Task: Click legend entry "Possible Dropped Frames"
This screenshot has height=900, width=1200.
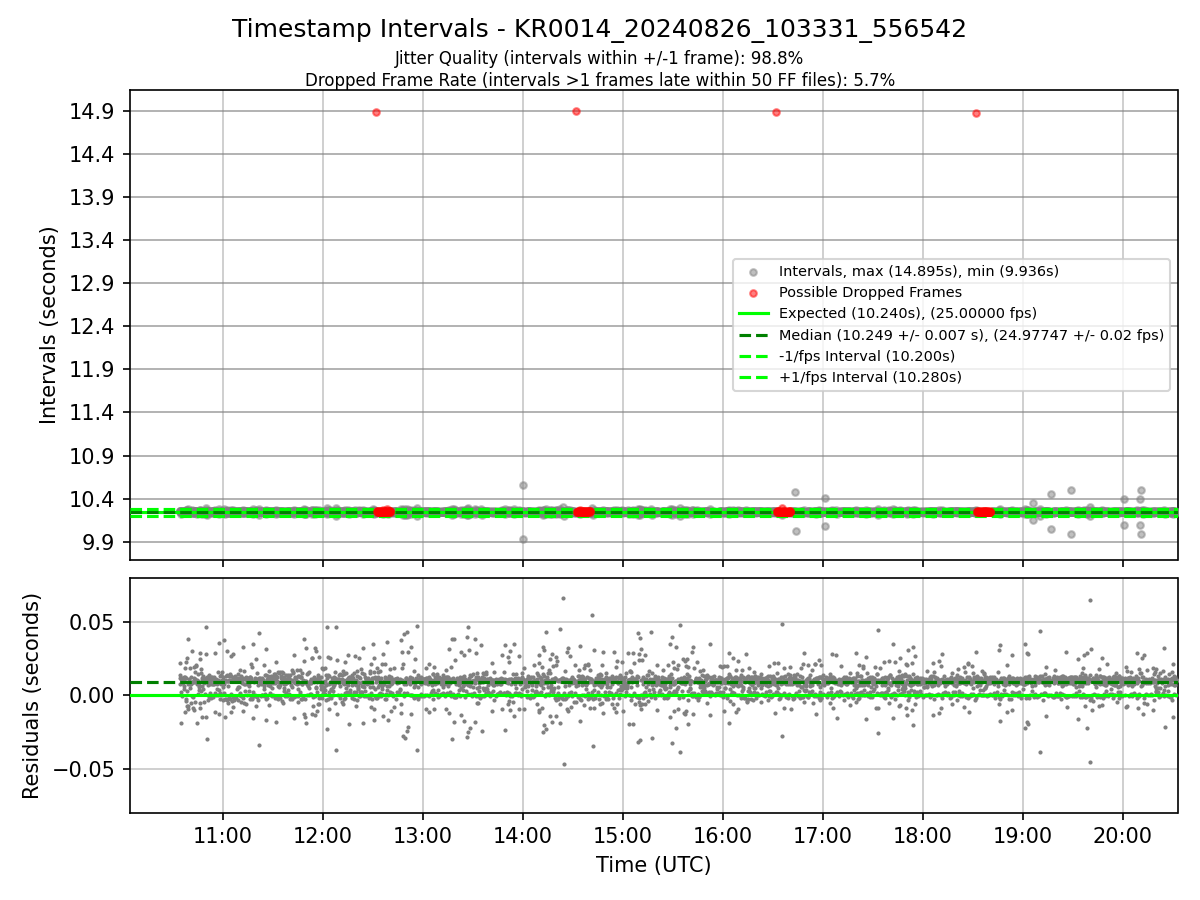Action: [870, 292]
